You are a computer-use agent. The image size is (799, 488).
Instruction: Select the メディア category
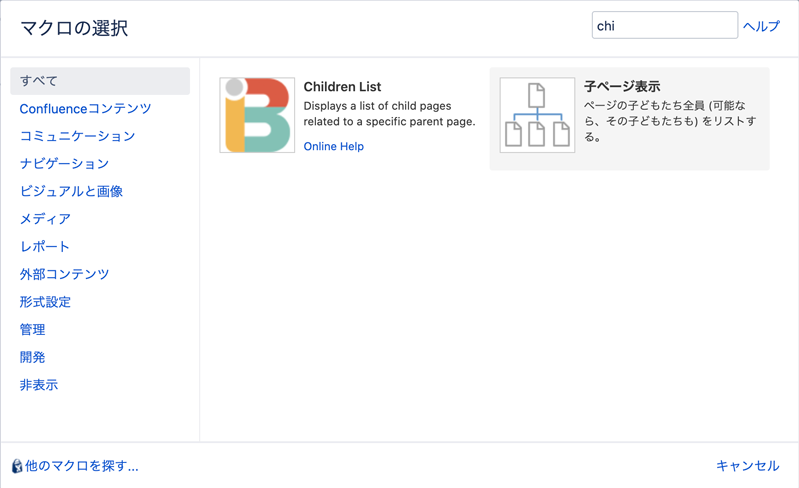(45, 219)
